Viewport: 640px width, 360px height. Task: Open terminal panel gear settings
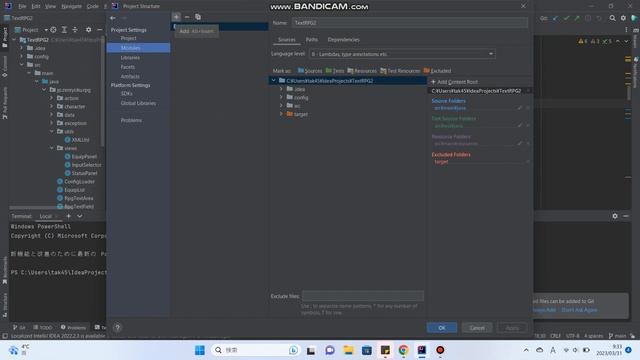(615, 216)
